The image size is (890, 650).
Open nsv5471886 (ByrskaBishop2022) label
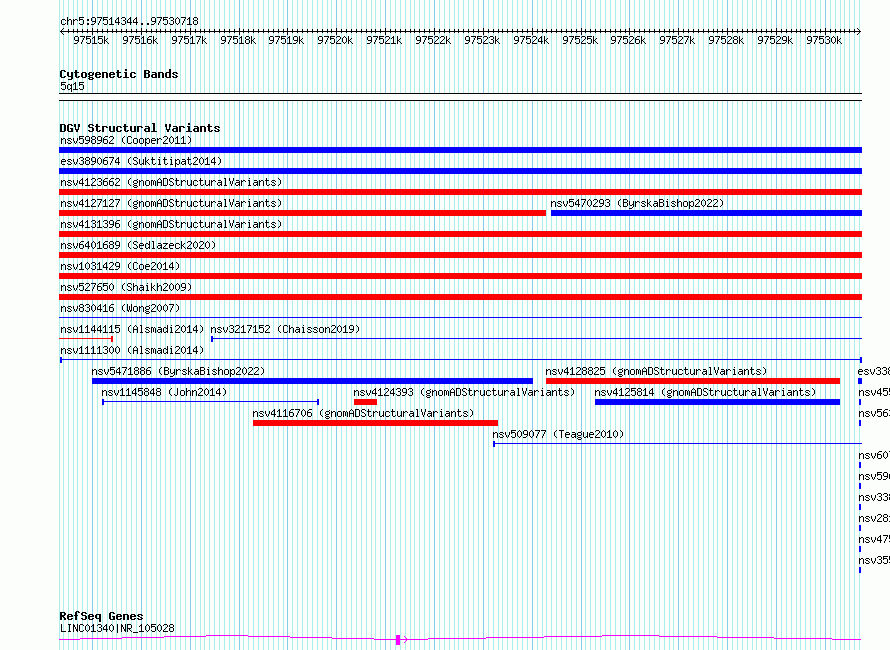coord(178,371)
